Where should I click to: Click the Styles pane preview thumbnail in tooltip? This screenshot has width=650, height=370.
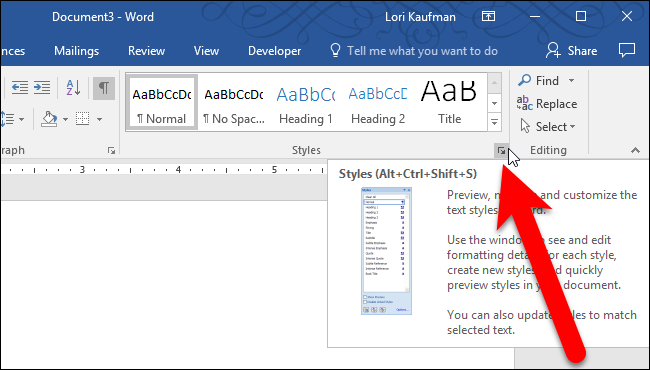386,251
